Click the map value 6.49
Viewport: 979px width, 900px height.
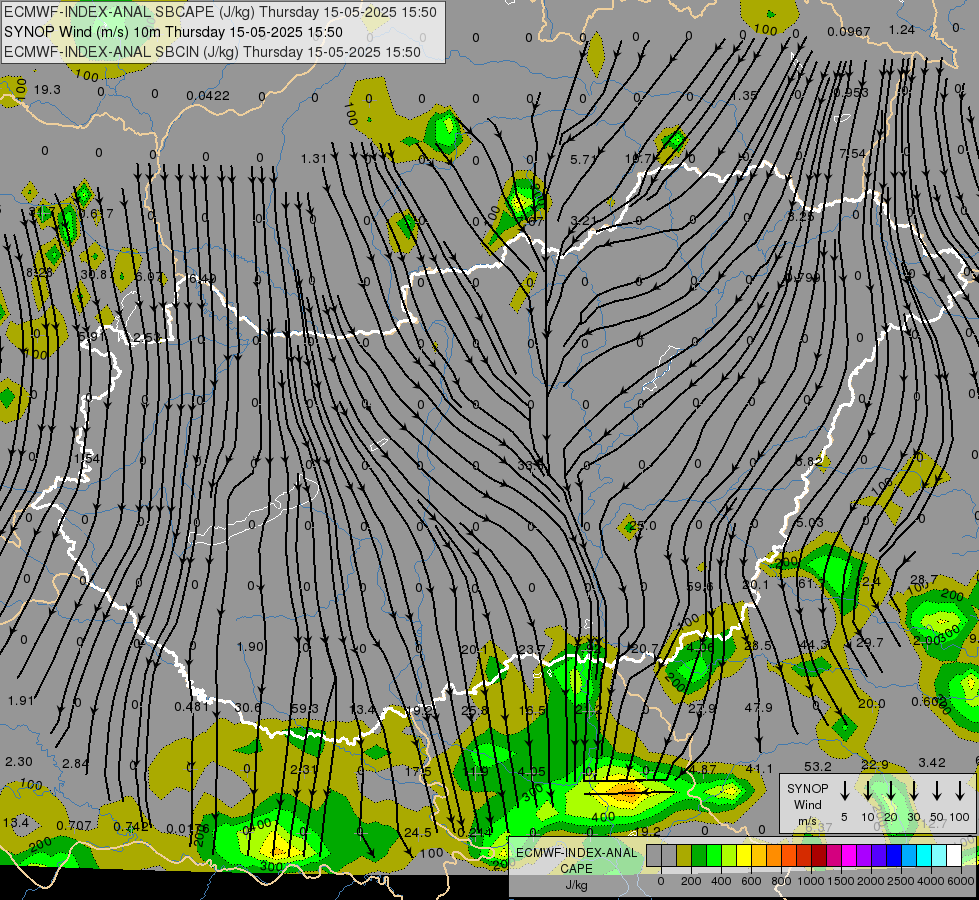click(x=202, y=279)
